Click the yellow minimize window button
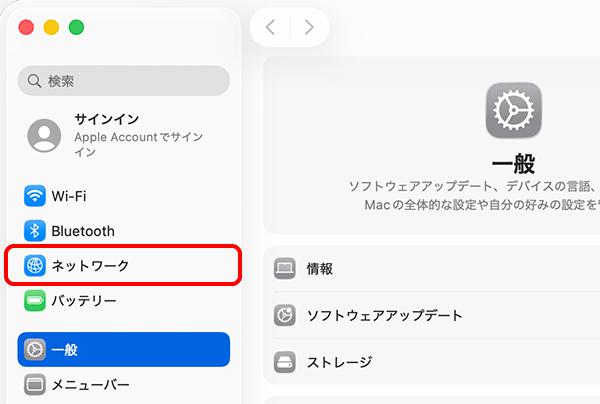 (x=50, y=27)
